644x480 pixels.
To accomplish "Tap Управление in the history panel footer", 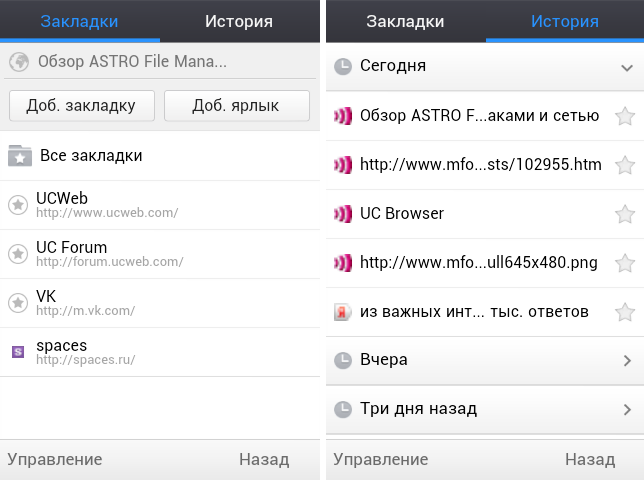I will pos(381,459).
